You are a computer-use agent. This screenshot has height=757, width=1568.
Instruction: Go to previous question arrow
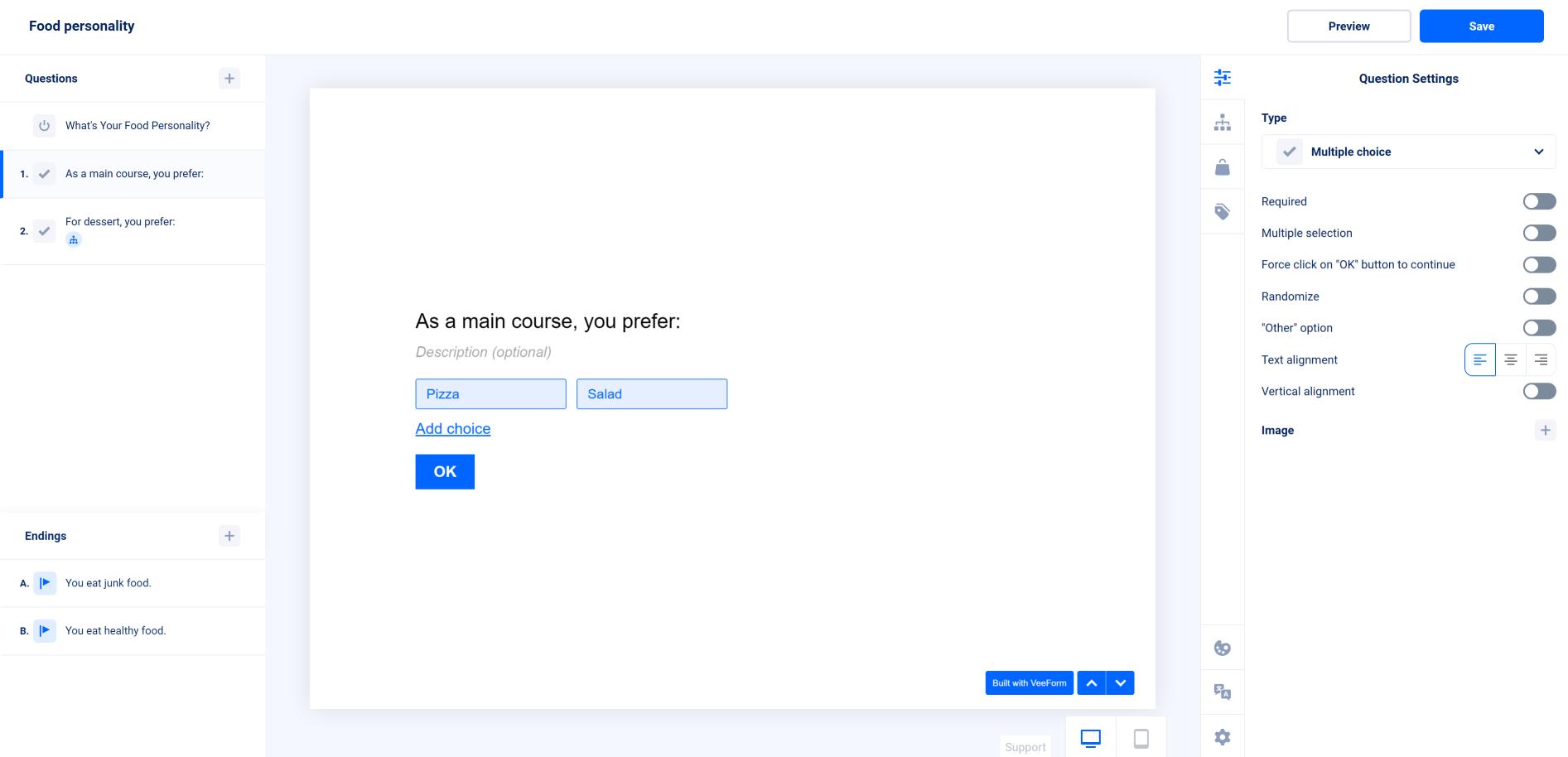tap(1092, 683)
